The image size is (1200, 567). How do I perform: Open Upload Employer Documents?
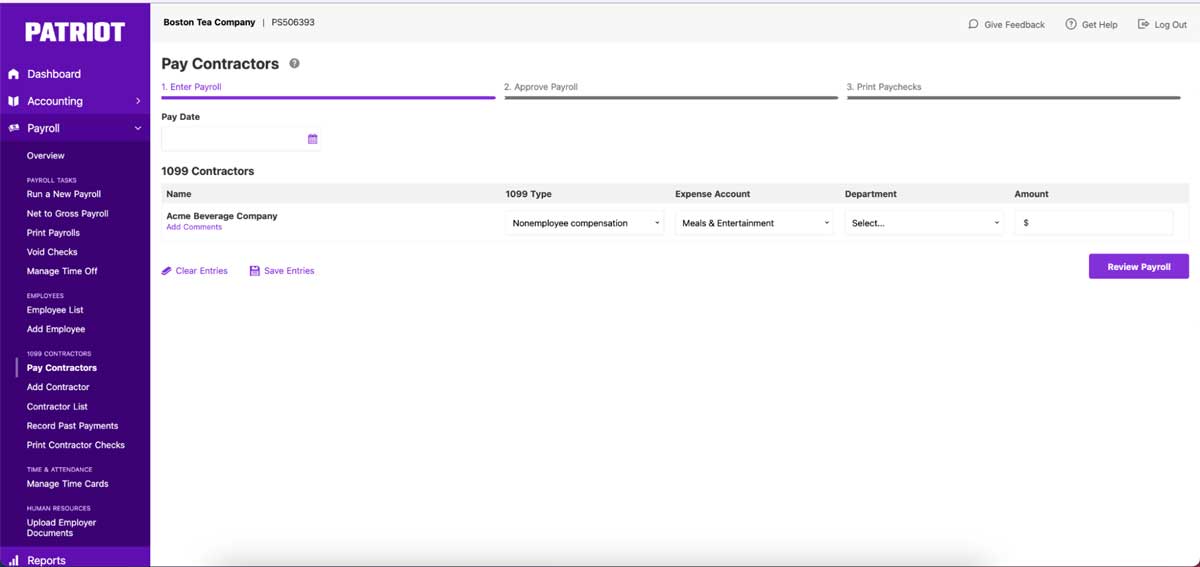coord(62,528)
